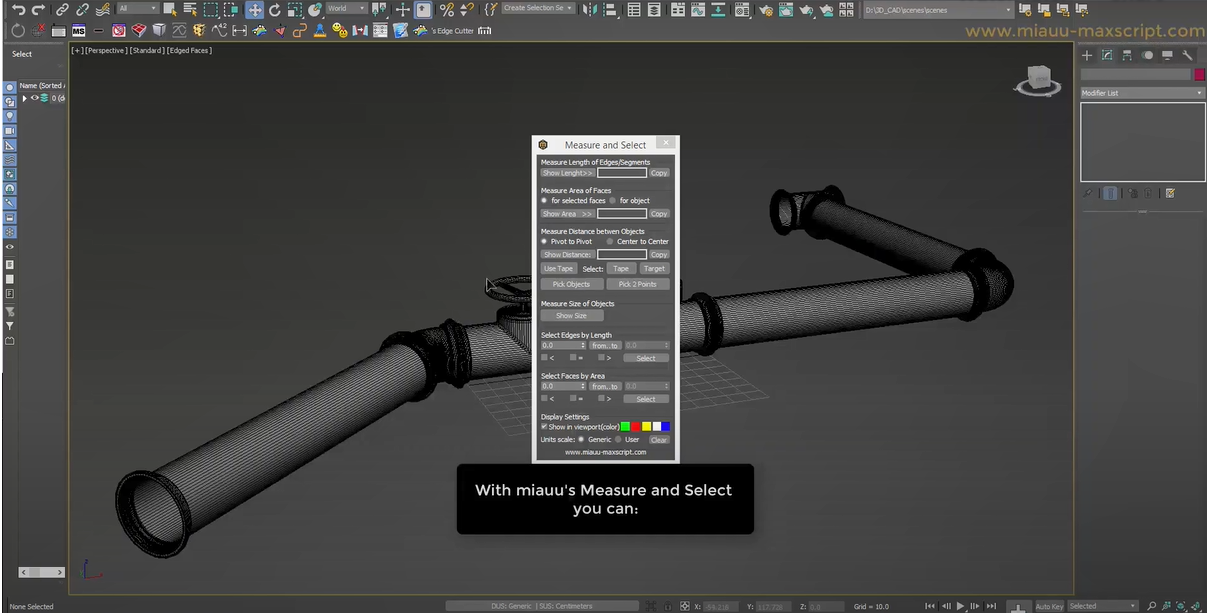The height and width of the screenshot is (613, 1207).
Task: Activate the Select and Scale tool
Action: click(295, 9)
